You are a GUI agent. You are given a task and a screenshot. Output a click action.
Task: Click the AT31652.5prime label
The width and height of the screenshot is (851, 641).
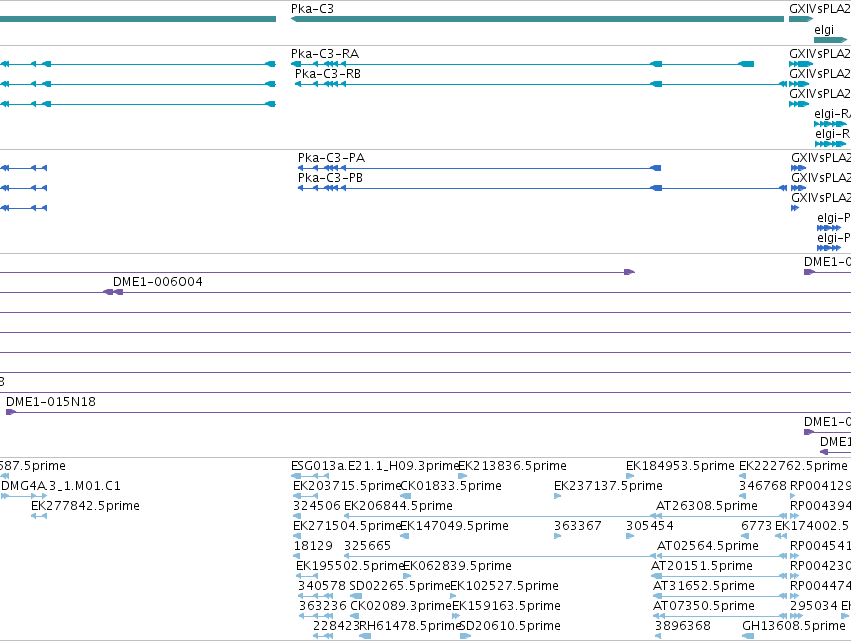[703, 586]
